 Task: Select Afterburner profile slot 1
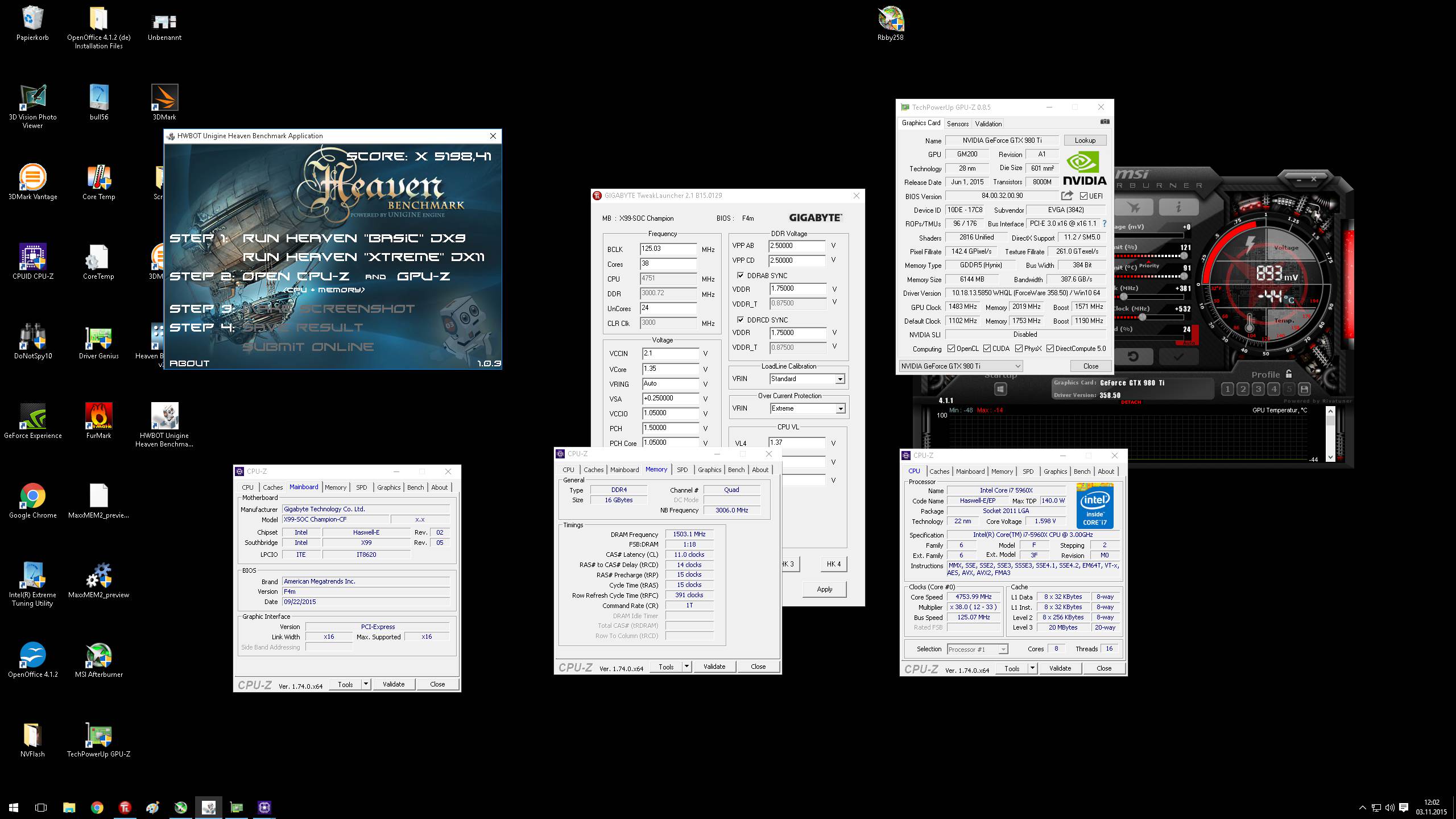point(1227,389)
